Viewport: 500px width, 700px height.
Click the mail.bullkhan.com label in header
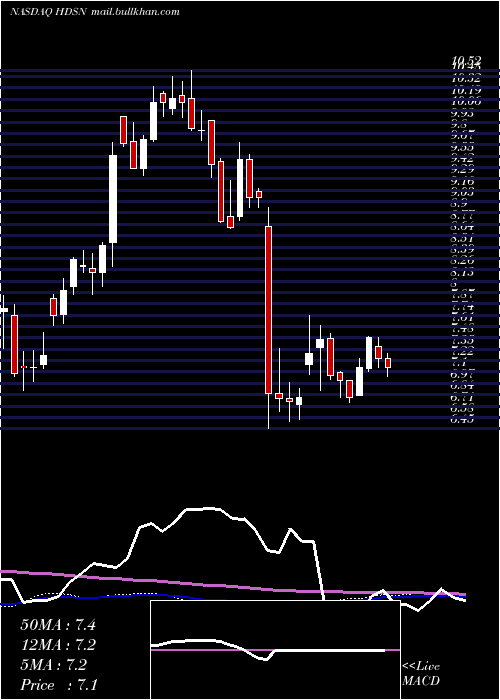pyautogui.click(x=135, y=12)
